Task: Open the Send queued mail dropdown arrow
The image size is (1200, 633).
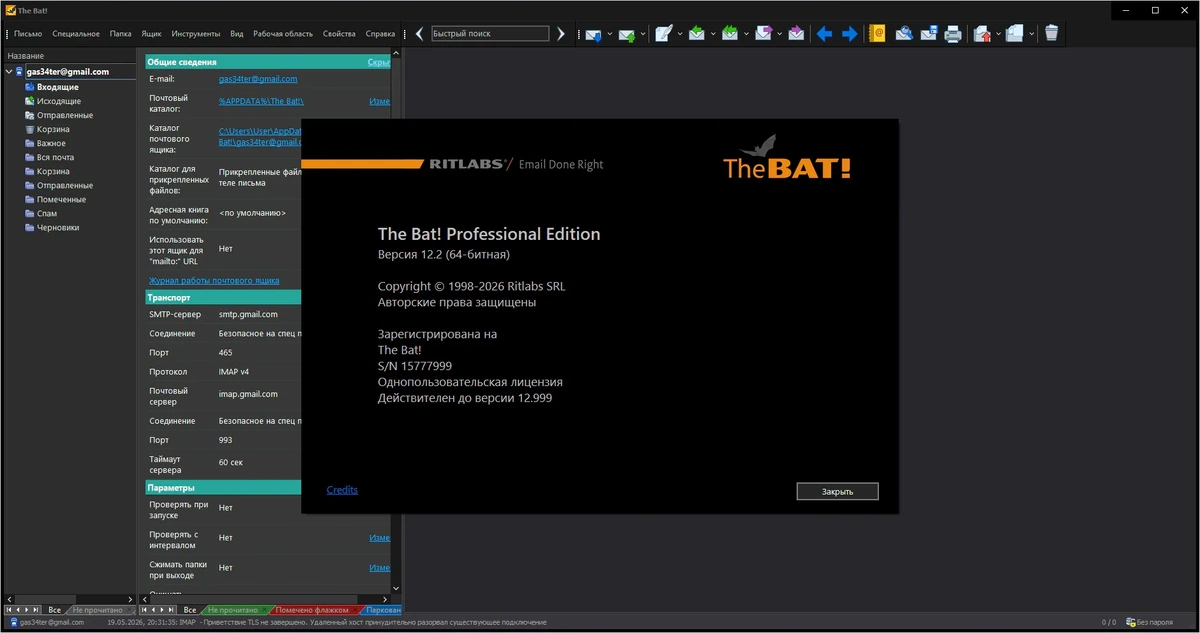Action: (x=643, y=33)
